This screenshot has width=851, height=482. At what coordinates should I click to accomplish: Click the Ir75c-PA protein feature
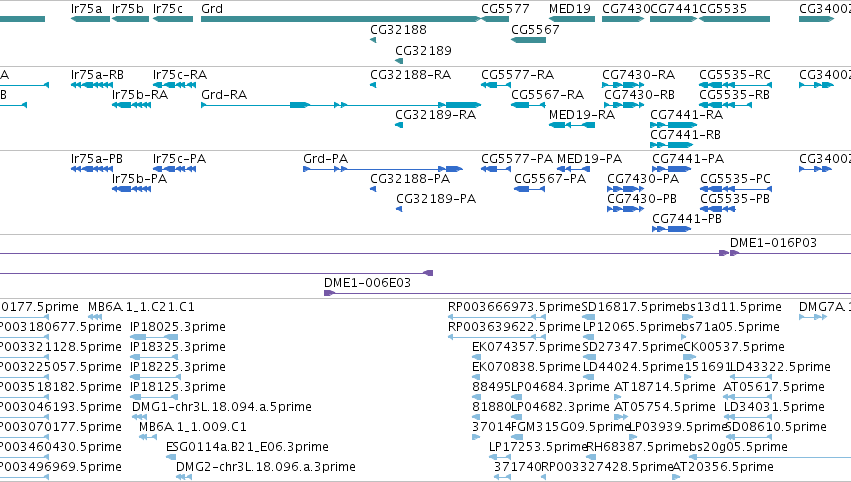click(x=174, y=169)
